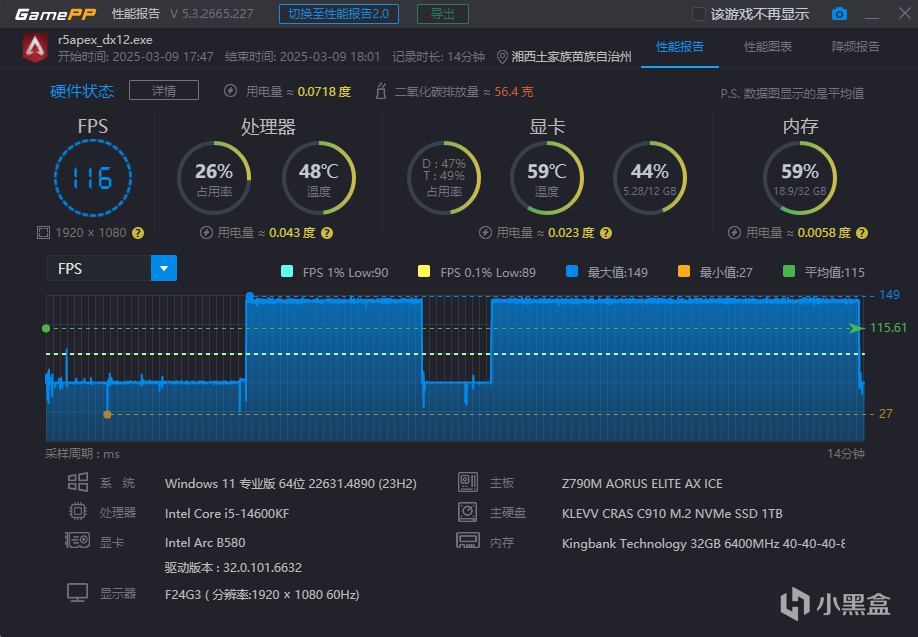Click the camera screenshot icon
The image size is (918, 637).
coord(839,13)
